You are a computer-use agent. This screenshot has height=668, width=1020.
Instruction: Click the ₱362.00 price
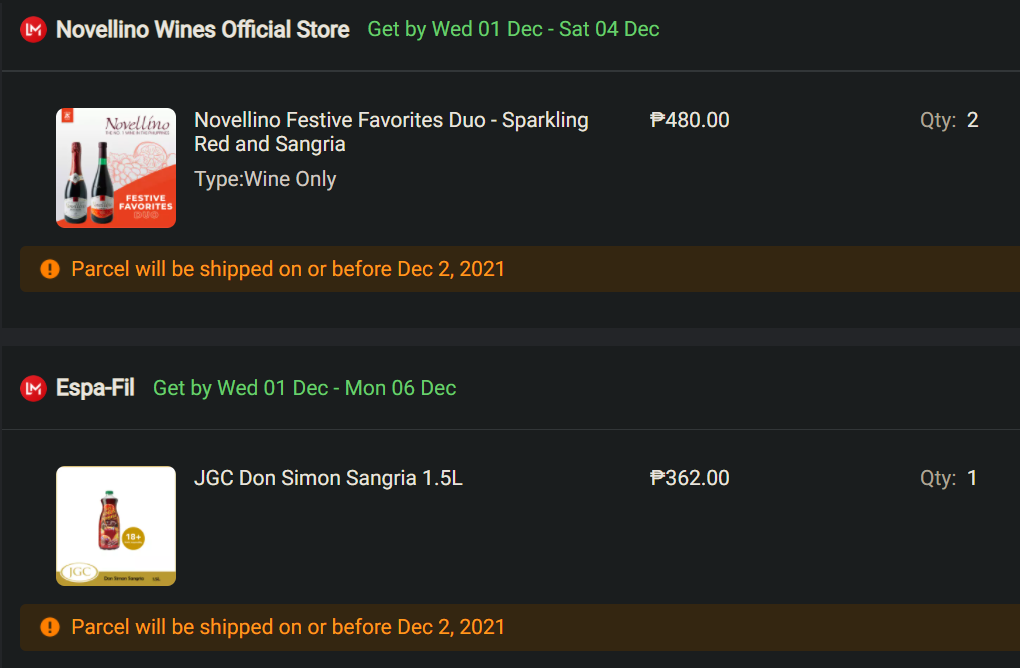click(690, 478)
